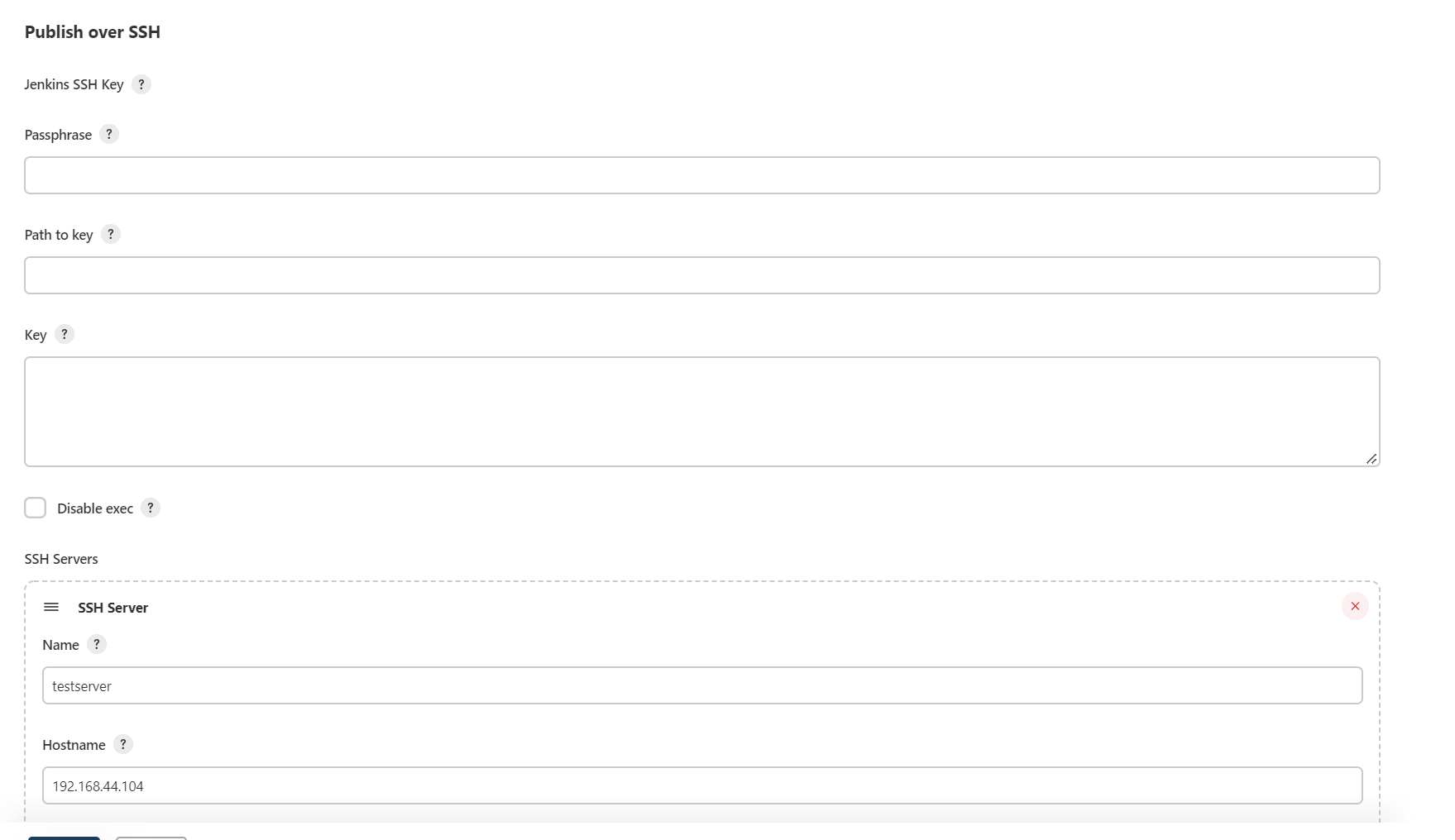This screenshot has height=840, width=1455.
Task: Focus the Passphrase input field
Action: [x=701, y=175]
